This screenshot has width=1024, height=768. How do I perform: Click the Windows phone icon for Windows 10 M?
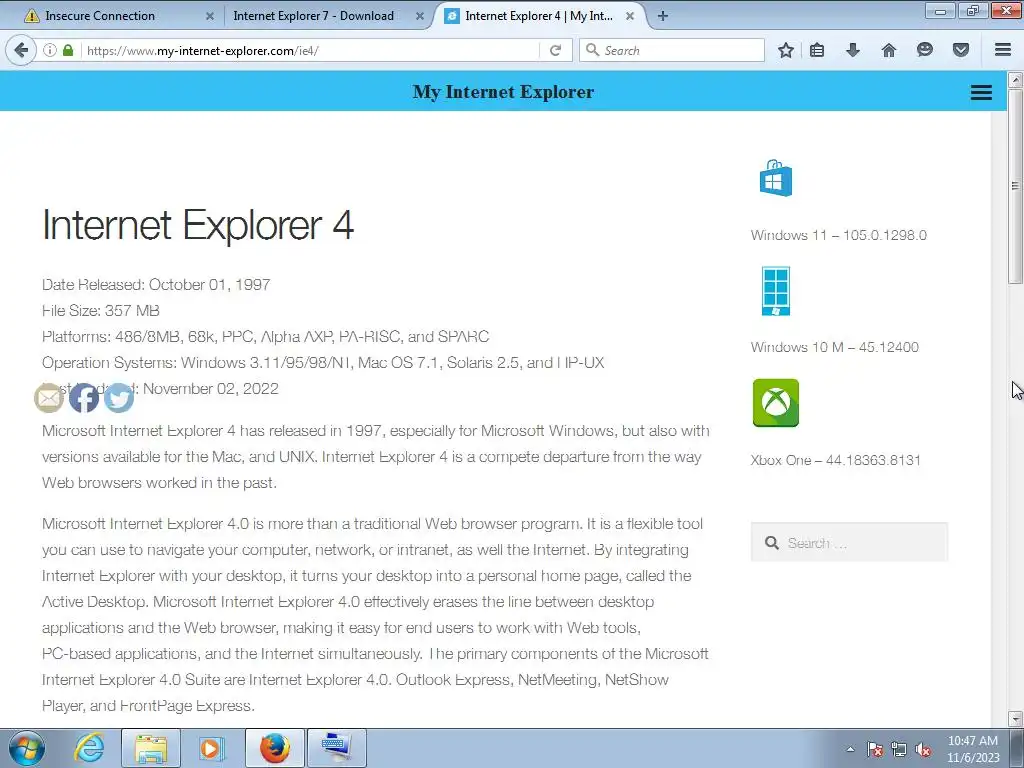click(x=776, y=291)
